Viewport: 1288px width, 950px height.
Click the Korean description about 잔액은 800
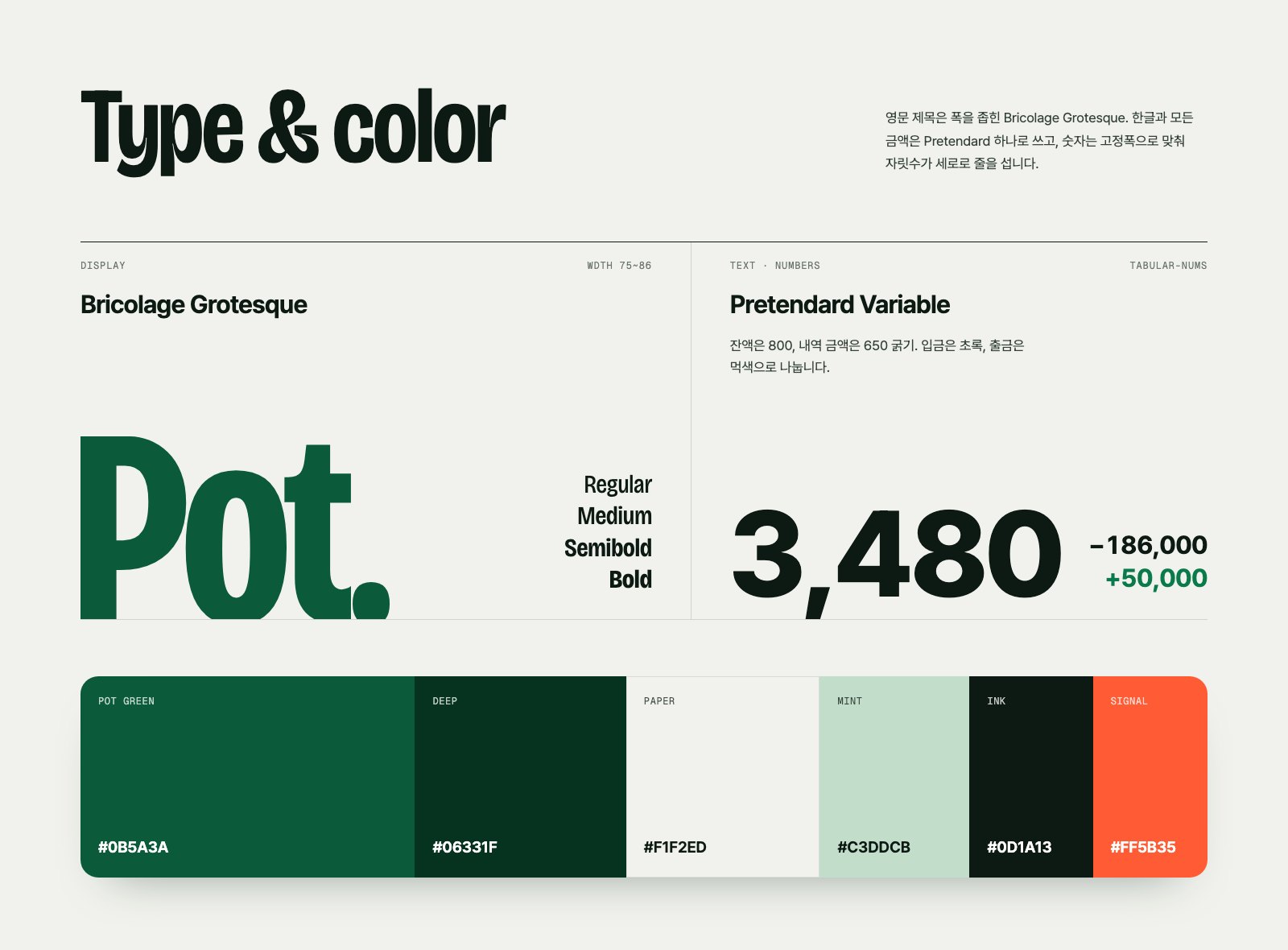click(877, 356)
